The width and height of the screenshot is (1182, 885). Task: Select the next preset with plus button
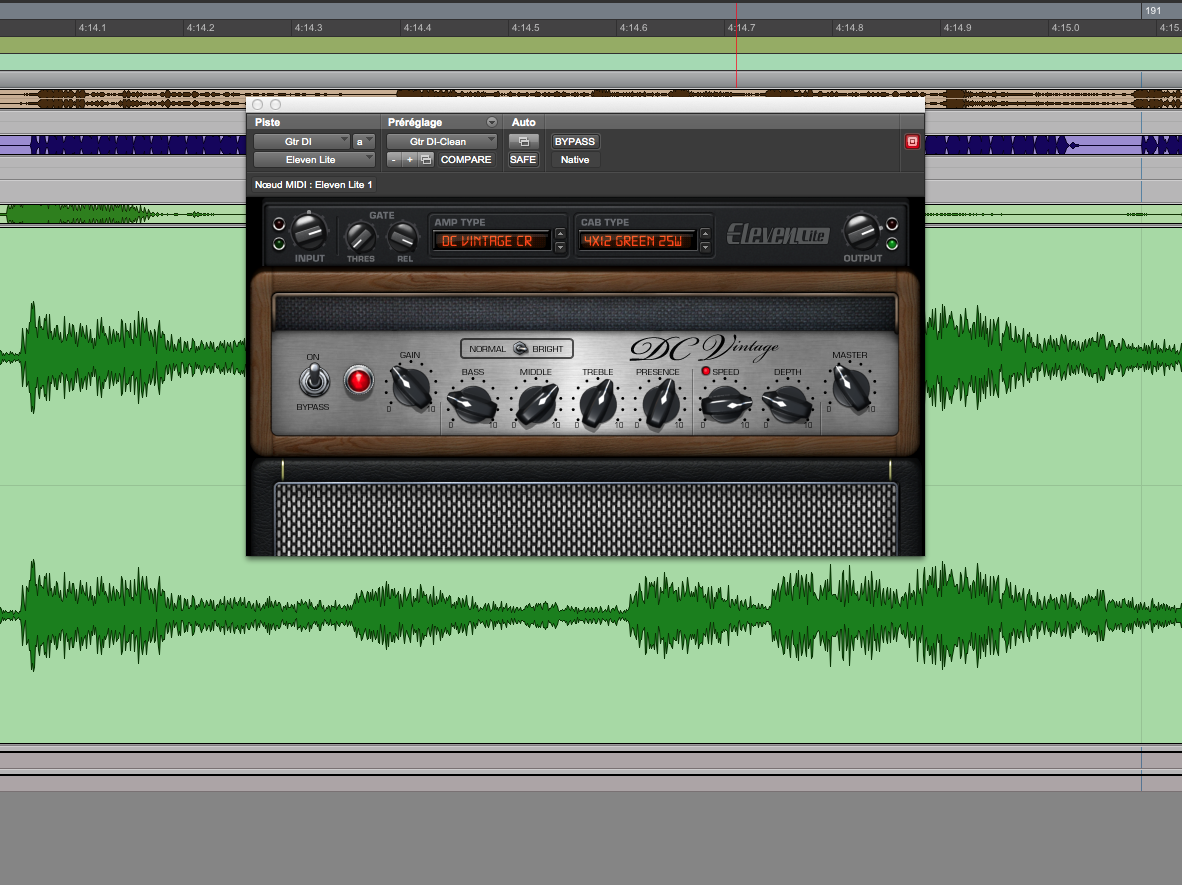409,160
